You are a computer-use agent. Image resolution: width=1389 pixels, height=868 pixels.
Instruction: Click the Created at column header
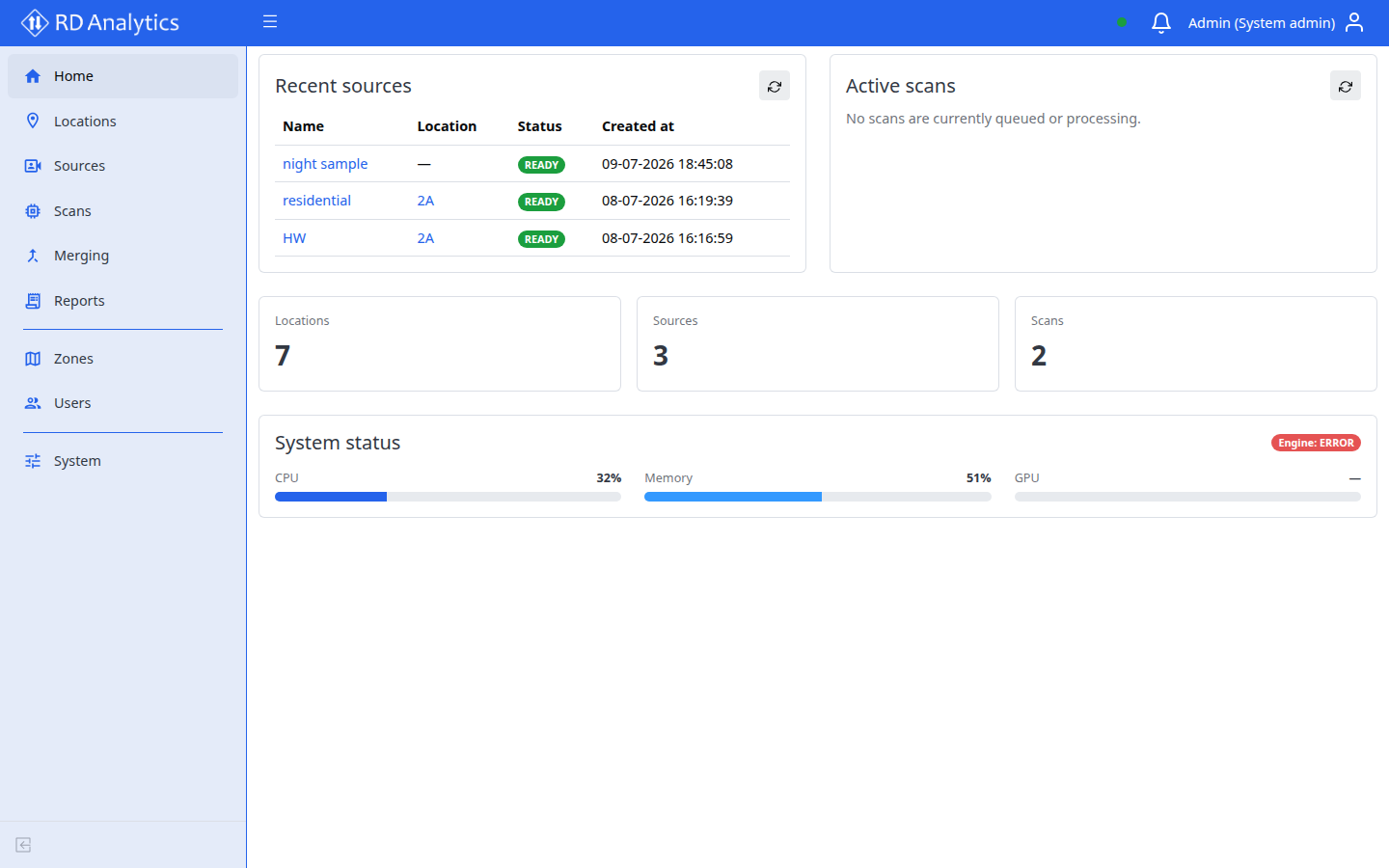point(638,126)
